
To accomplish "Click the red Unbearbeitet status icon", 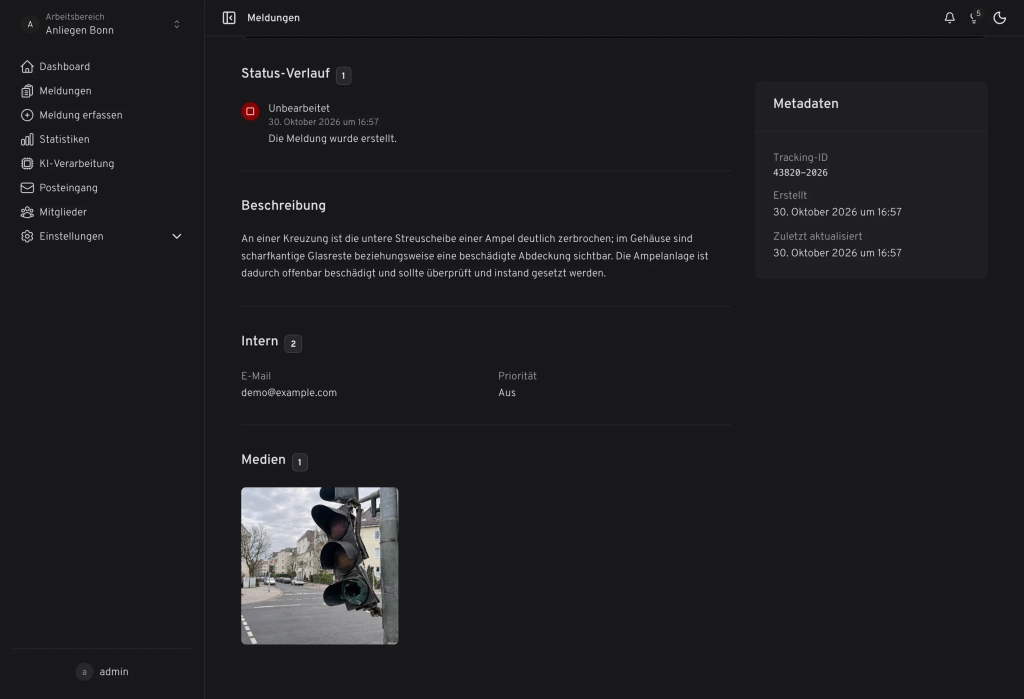I will pyautogui.click(x=250, y=111).
